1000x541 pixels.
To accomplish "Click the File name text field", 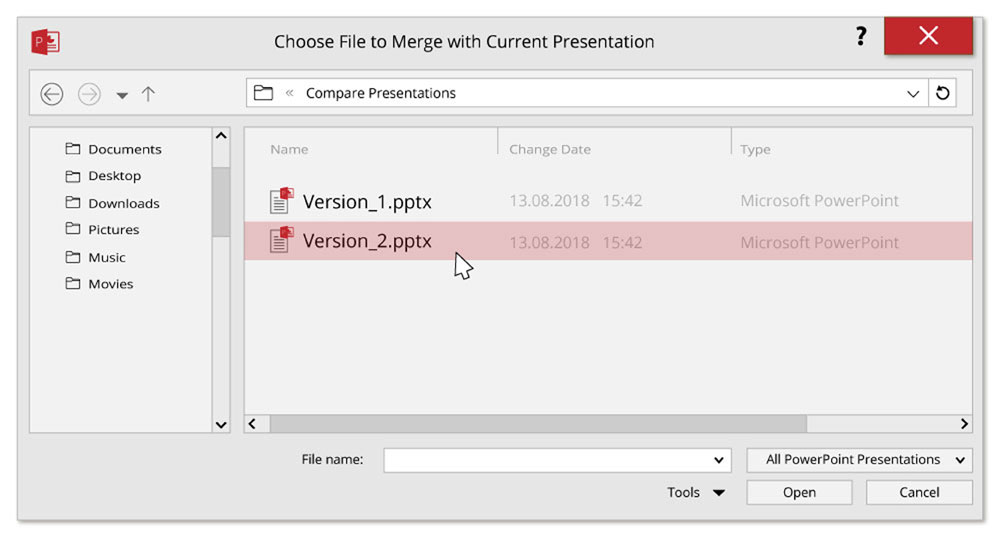I will (545, 460).
